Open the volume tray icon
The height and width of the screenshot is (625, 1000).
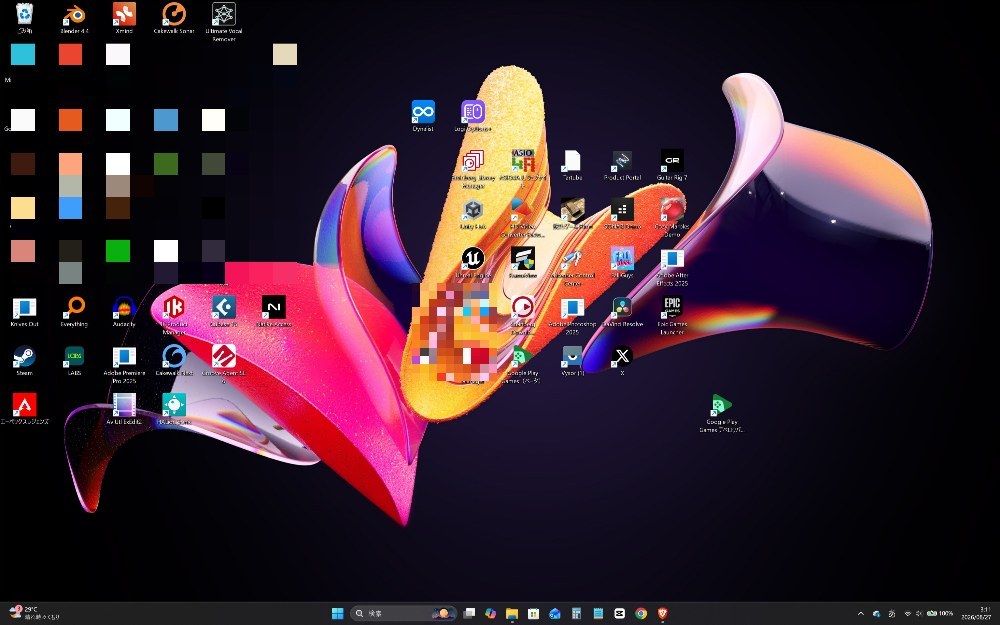point(918,614)
